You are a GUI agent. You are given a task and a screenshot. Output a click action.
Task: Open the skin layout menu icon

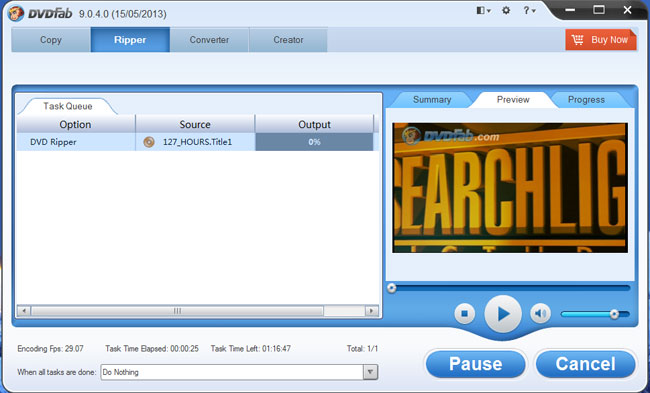point(483,11)
